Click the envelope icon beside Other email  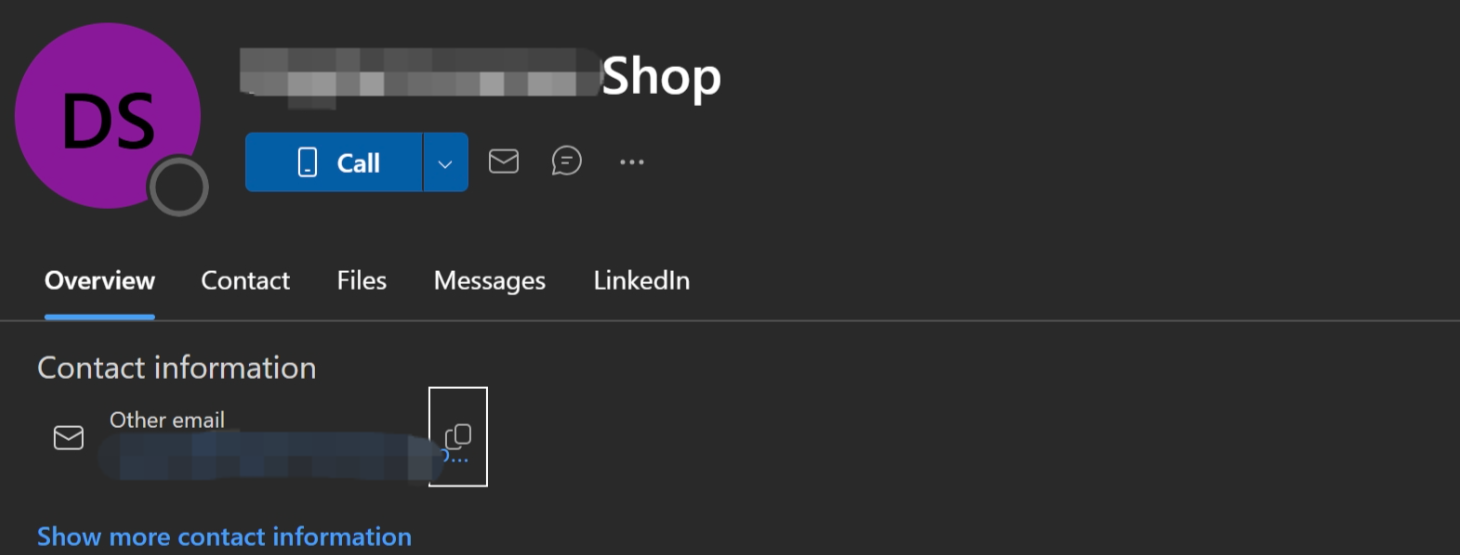pyautogui.click(x=68, y=438)
